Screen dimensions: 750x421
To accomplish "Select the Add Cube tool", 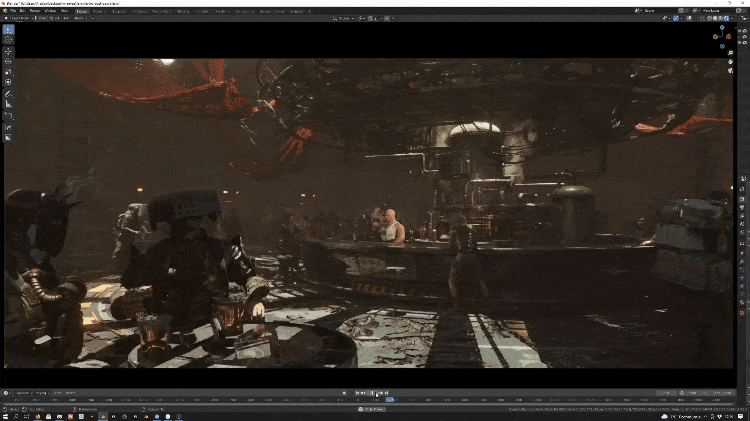I will pos(8,116).
